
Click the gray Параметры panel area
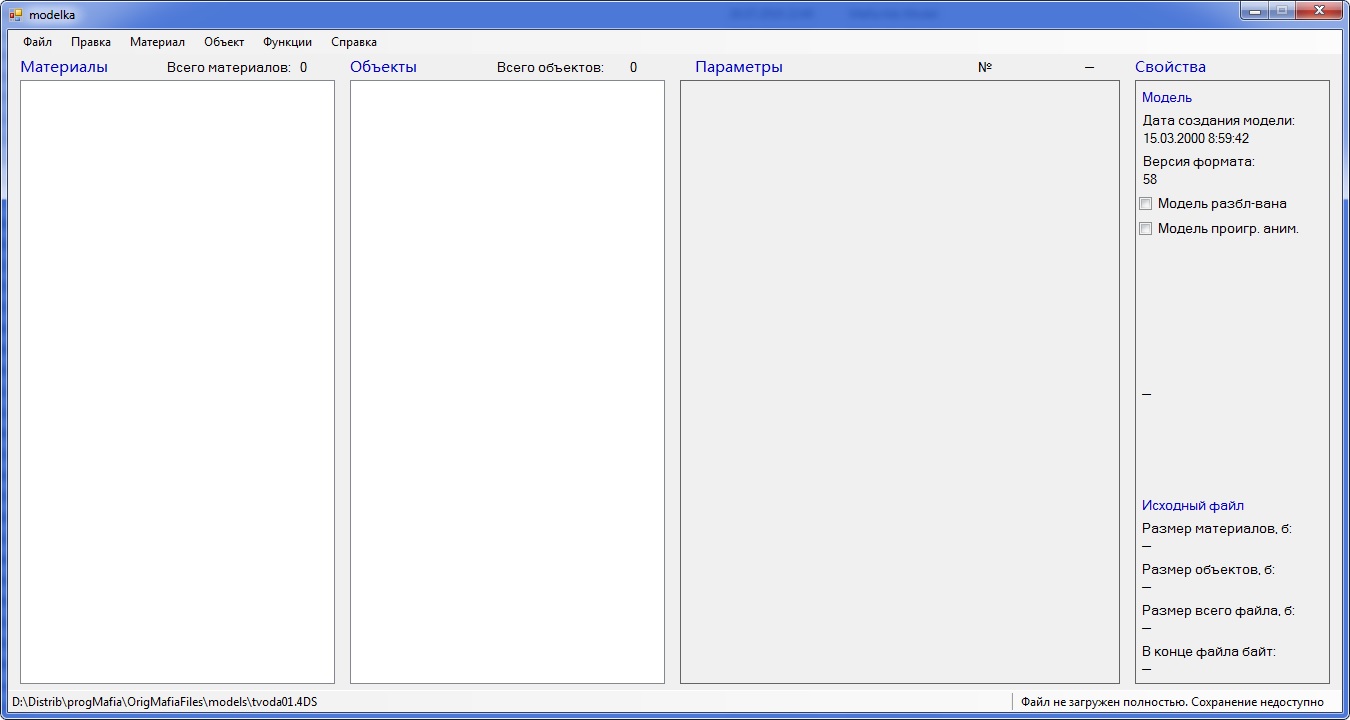pyautogui.click(x=899, y=381)
